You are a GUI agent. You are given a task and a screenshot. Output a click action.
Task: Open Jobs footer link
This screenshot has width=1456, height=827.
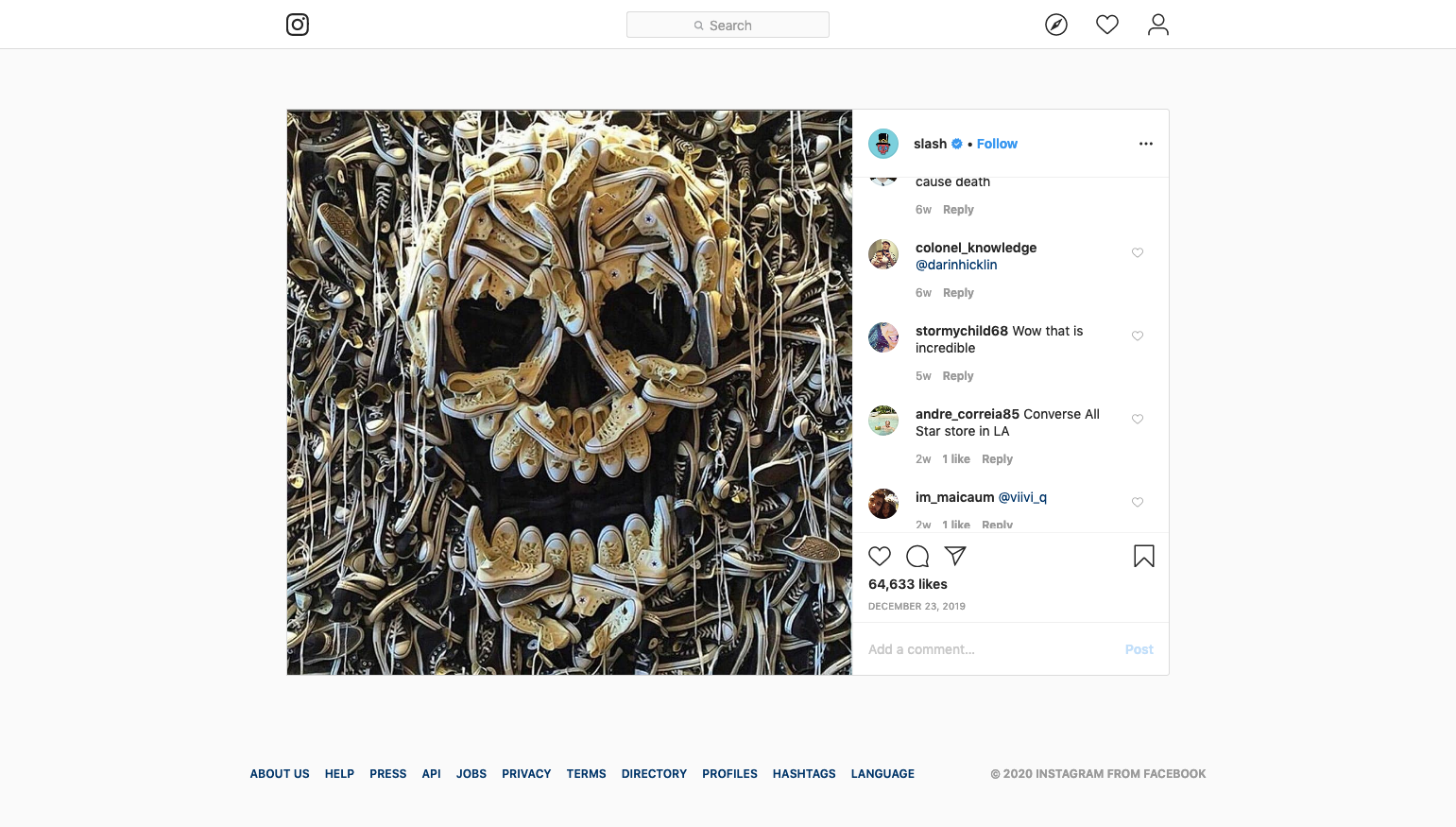pyautogui.click(x=471, y=774)
